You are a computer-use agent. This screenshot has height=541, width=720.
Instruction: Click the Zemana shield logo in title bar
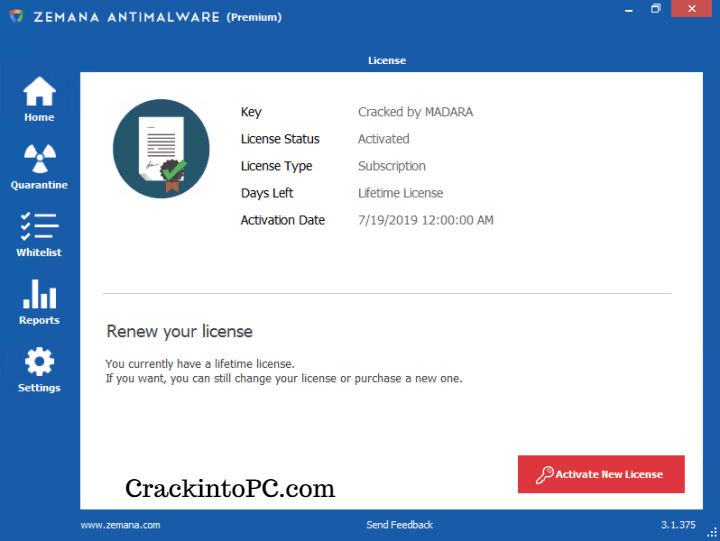[17, 17]
